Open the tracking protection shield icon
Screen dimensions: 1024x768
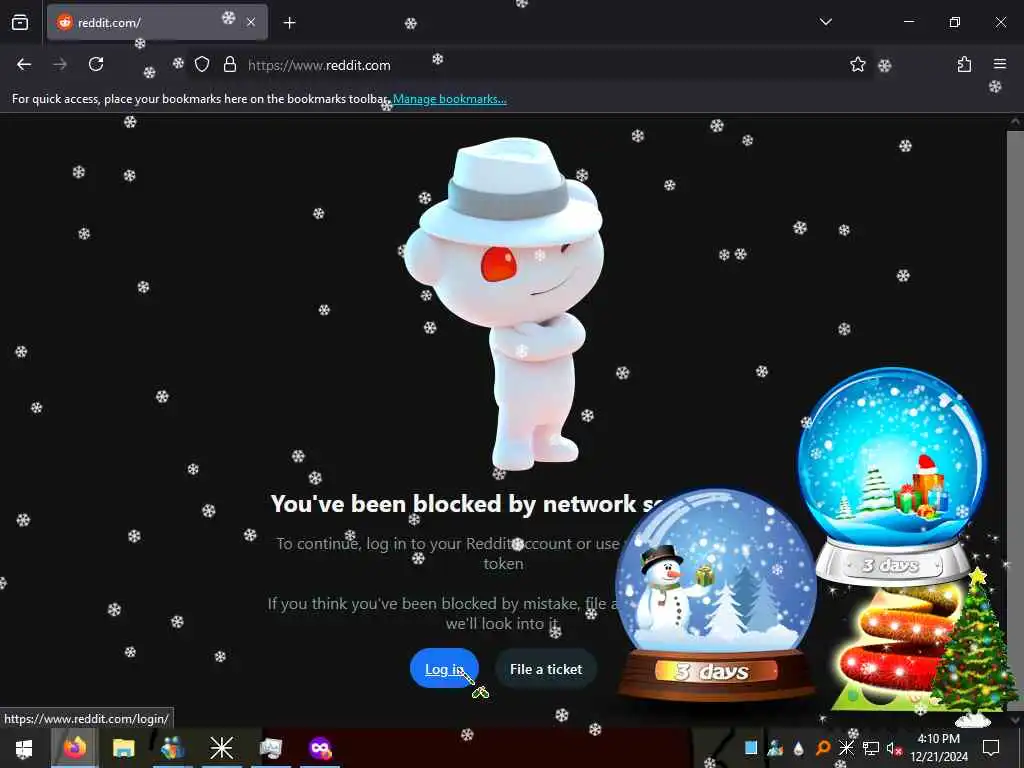(x=202, y=64)
